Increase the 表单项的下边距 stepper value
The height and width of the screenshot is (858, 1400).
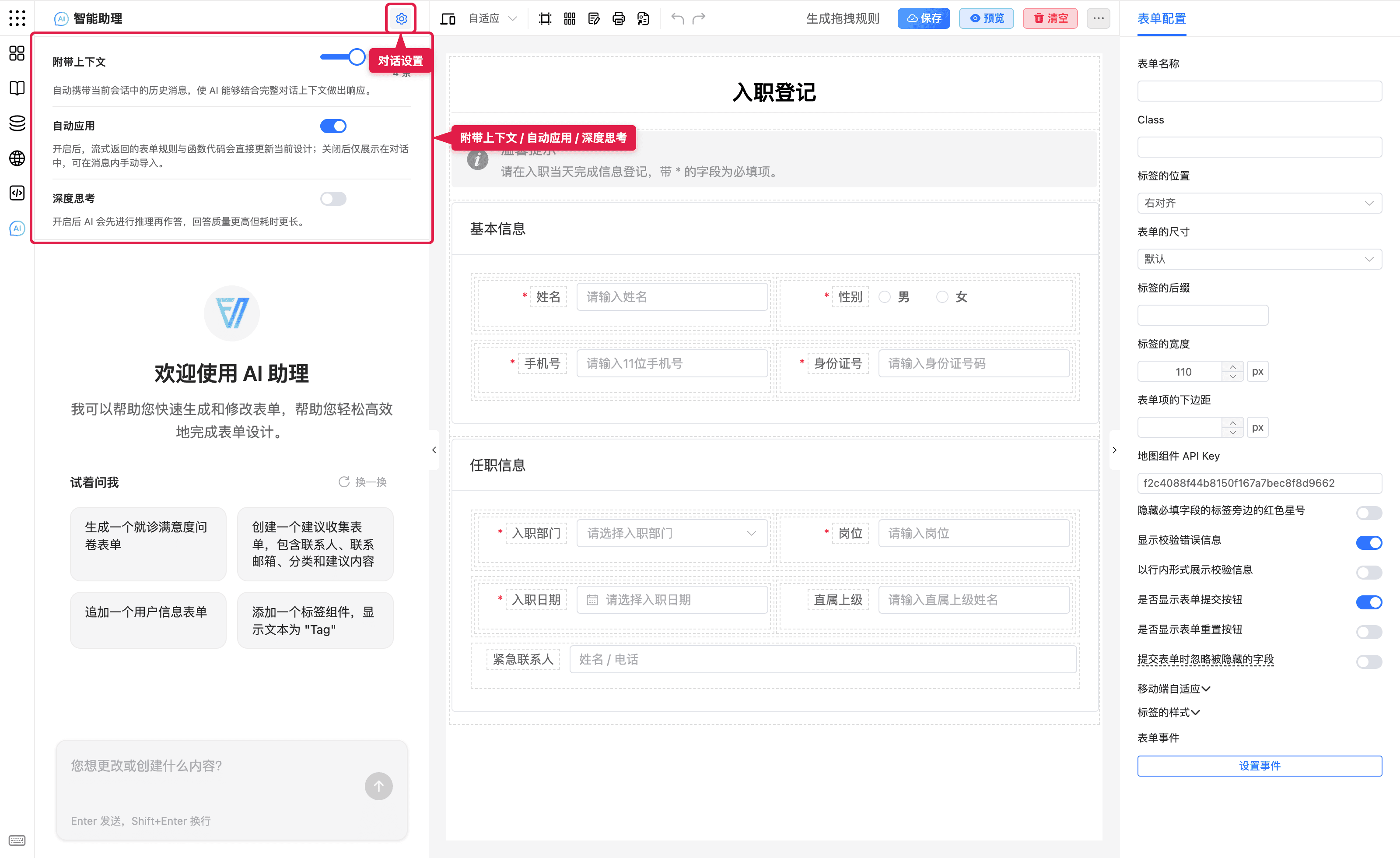coord(1232,422)
